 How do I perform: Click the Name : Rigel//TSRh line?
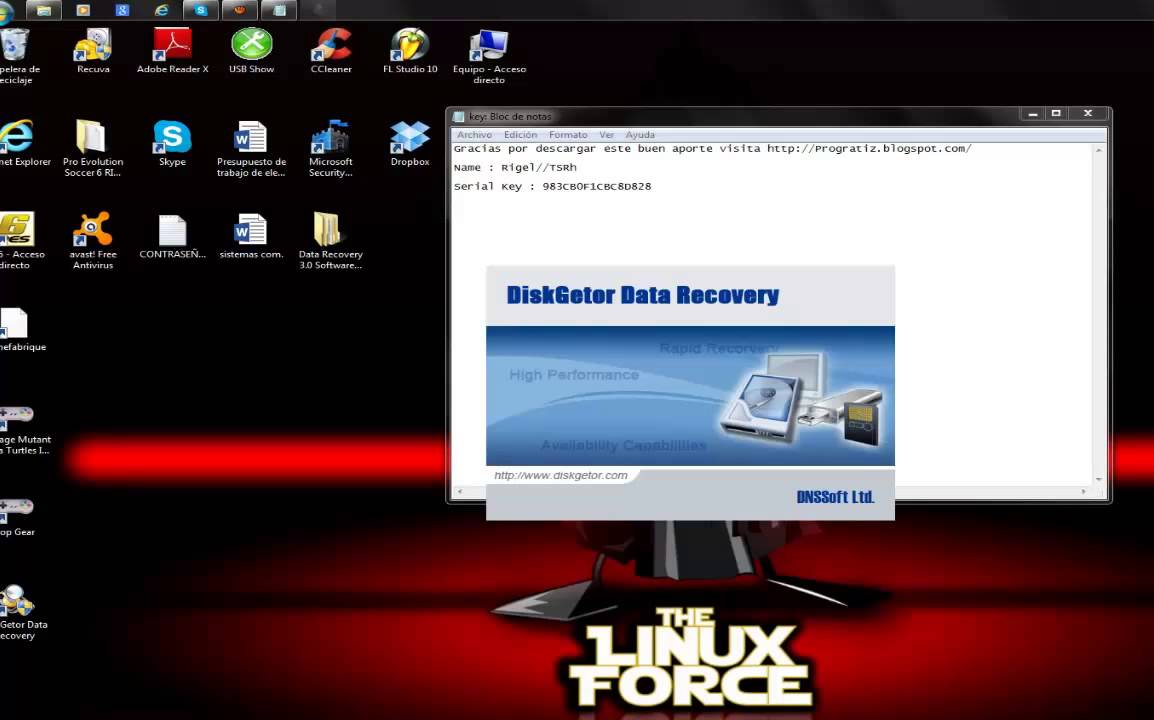(515, 167)
